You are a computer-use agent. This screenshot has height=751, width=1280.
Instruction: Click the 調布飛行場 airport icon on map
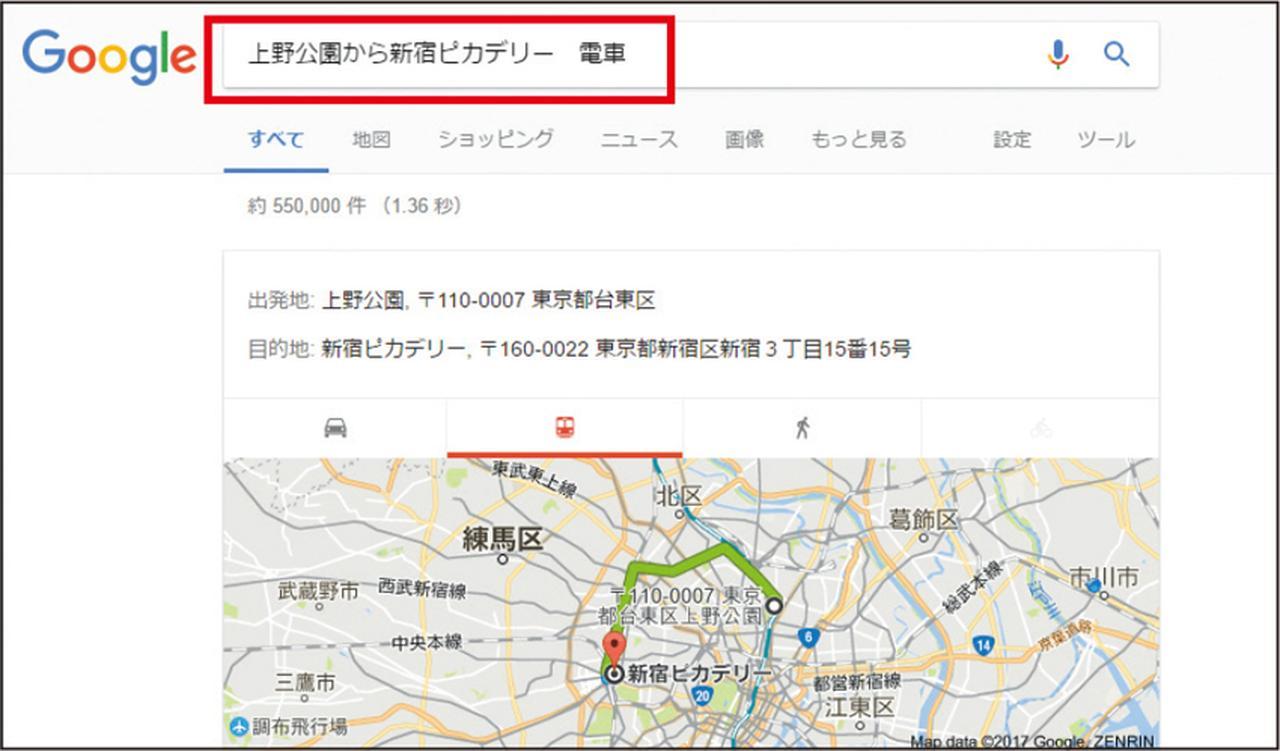click(238, 726)
